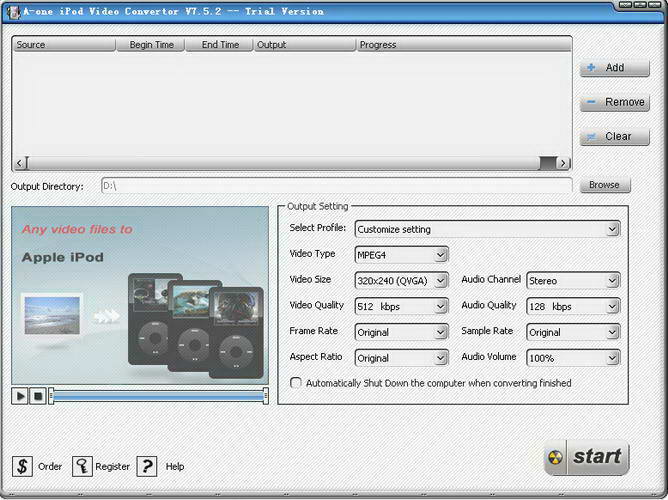This screenshot has height=500, width=668.
Task: Minimize the converter window
Action: (625, 5)
